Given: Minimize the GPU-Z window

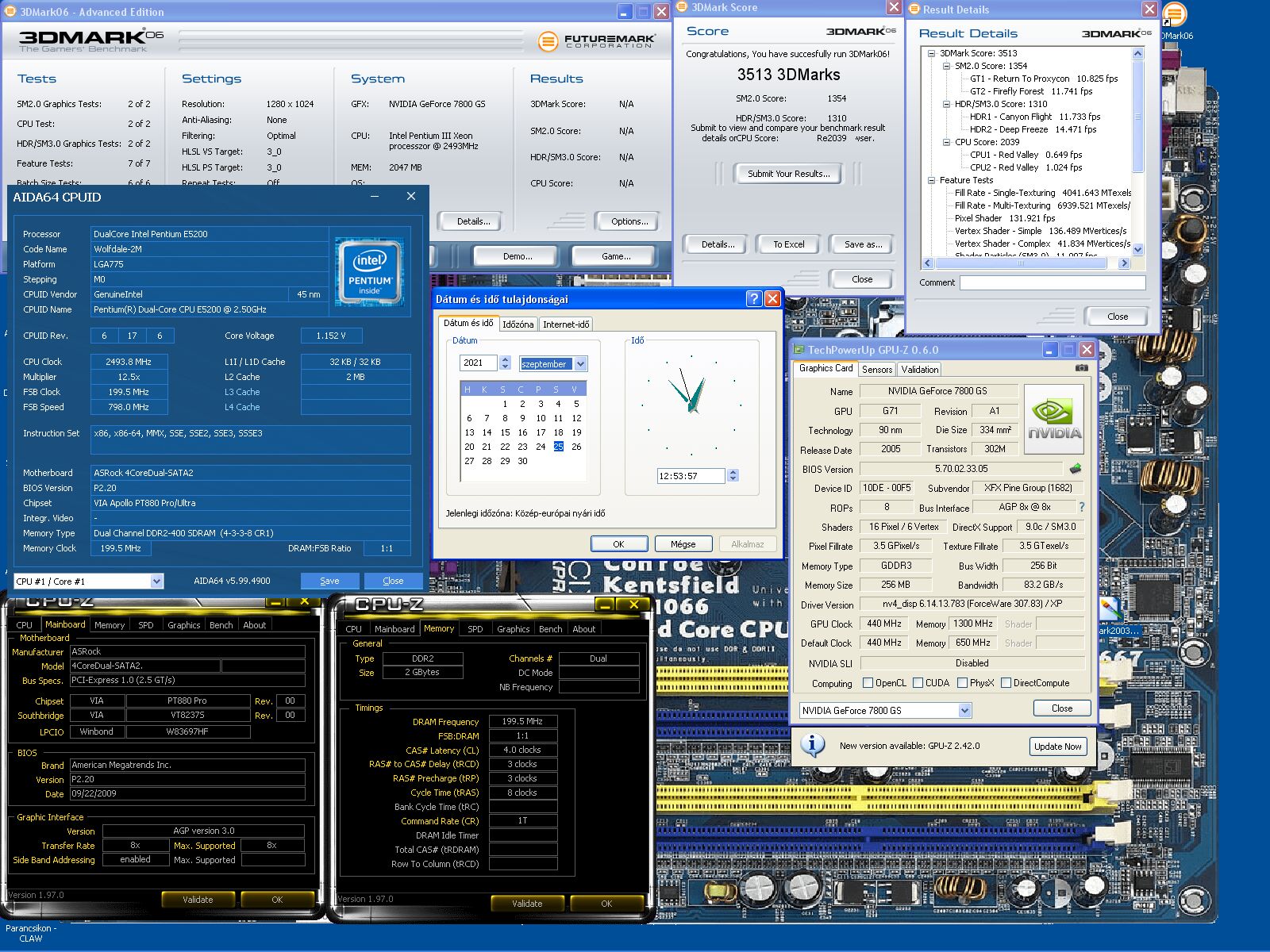Looking at the screenshot, I should (1049, 350).
